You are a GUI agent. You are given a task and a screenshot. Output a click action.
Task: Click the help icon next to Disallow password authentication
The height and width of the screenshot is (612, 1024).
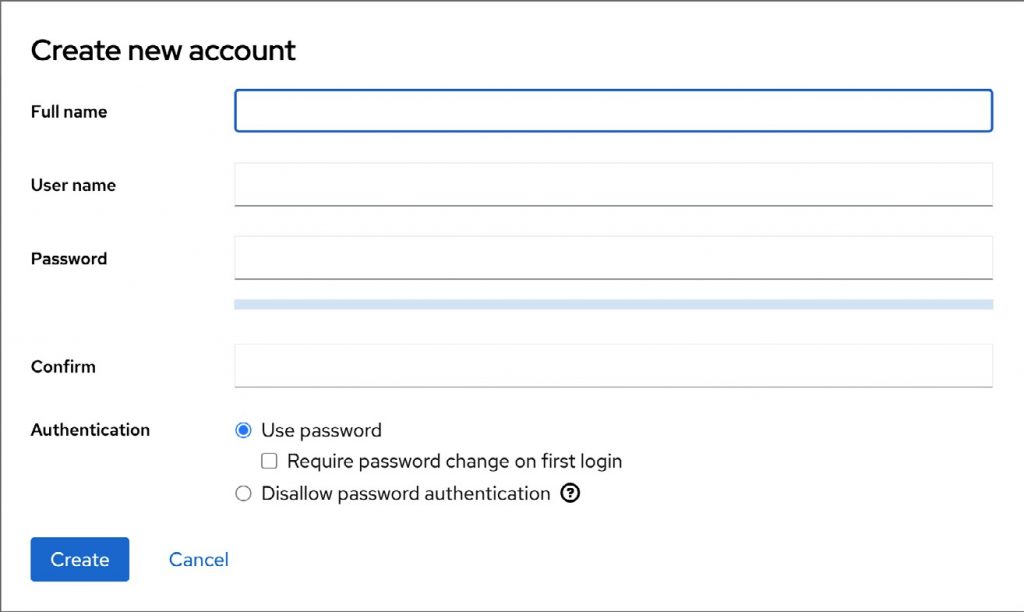pos(571,493)
